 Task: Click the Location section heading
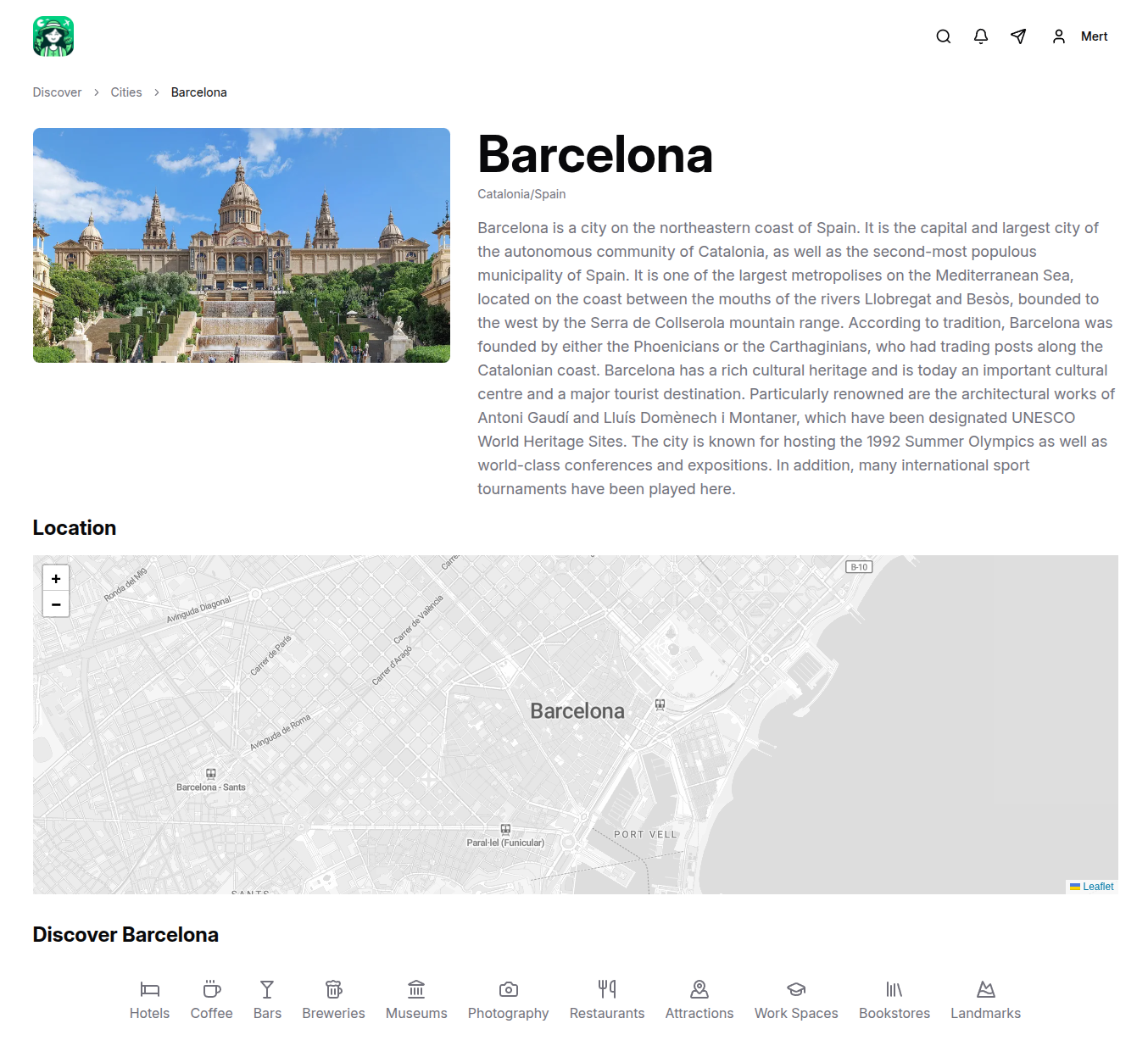pyautogui.click(x=75, y=528)
